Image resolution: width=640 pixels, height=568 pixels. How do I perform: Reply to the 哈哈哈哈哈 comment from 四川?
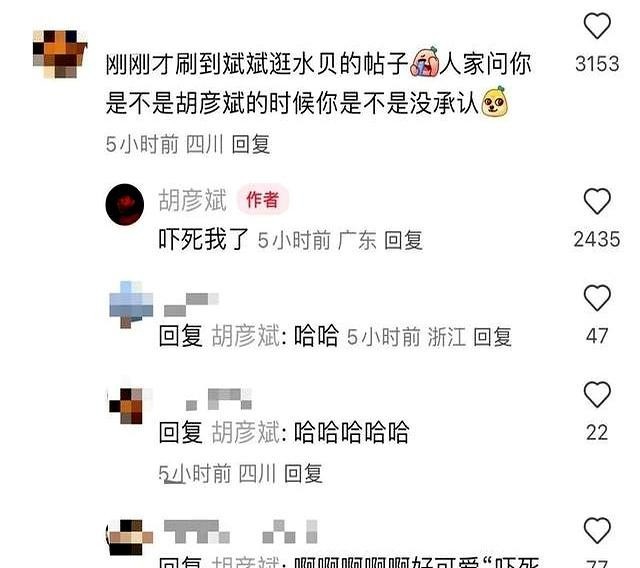(303, 473)
